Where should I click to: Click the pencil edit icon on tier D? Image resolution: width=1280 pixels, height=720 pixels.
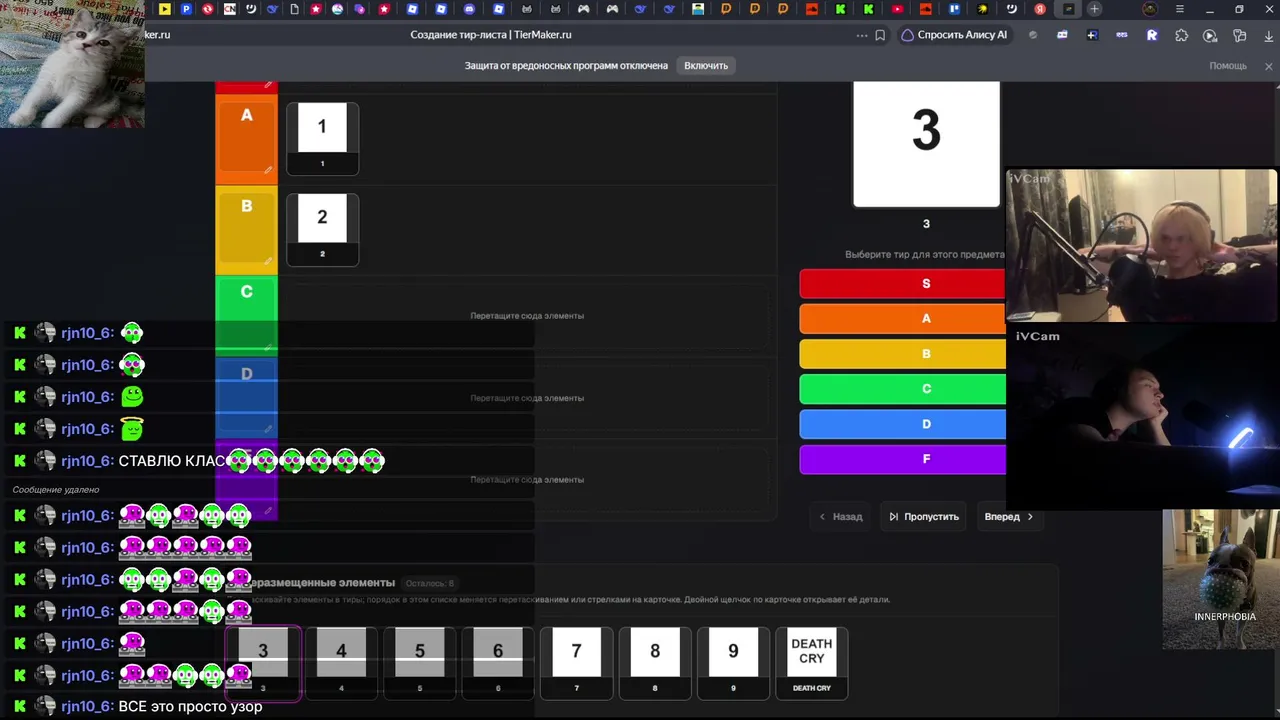pos(268,429)
